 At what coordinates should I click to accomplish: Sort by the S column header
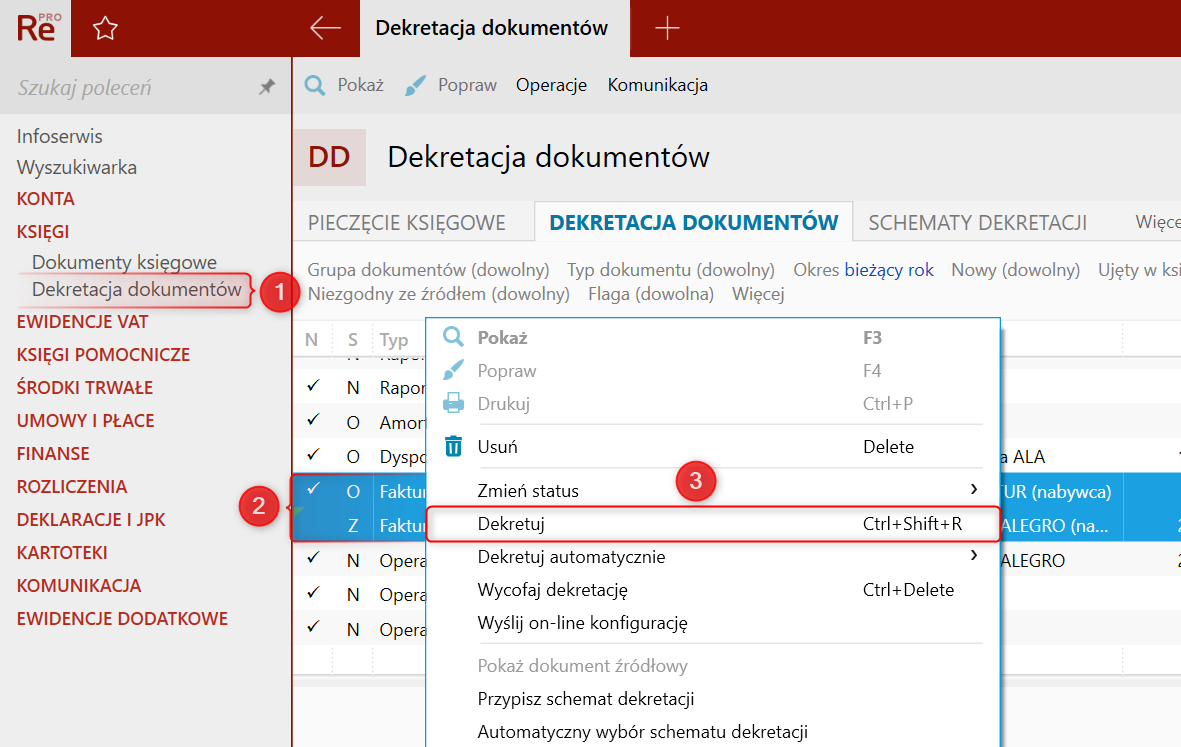[352, 340]
